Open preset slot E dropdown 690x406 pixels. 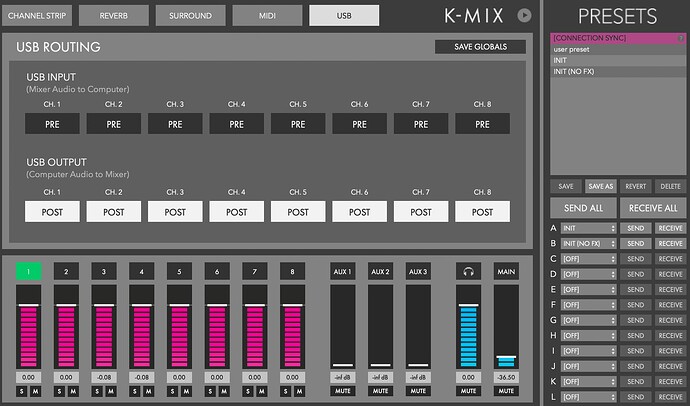click(588, 290)
